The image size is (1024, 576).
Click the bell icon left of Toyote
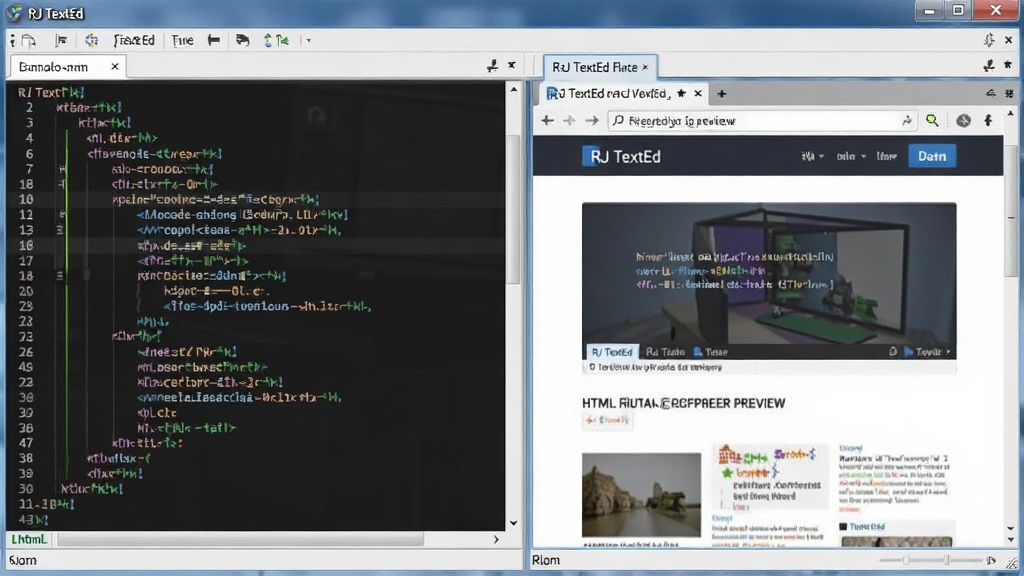tap(893, 352)
